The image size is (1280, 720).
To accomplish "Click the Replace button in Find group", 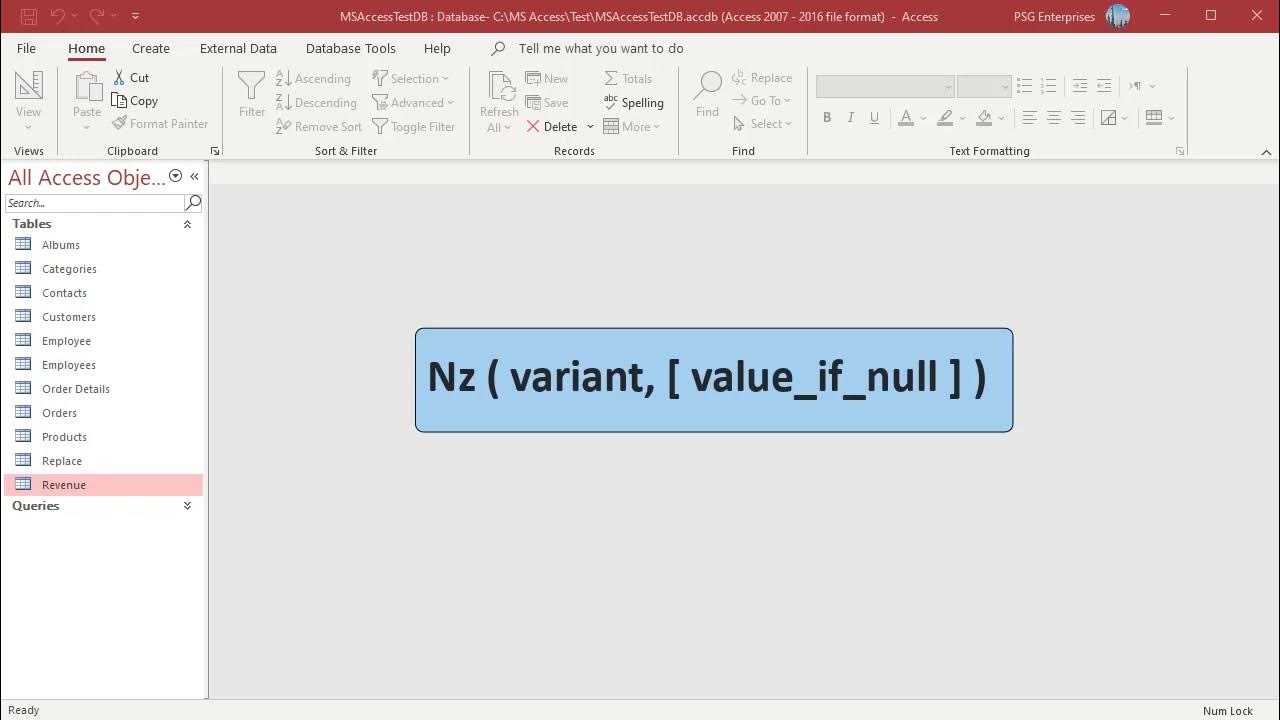I will [x=761, y=78].
